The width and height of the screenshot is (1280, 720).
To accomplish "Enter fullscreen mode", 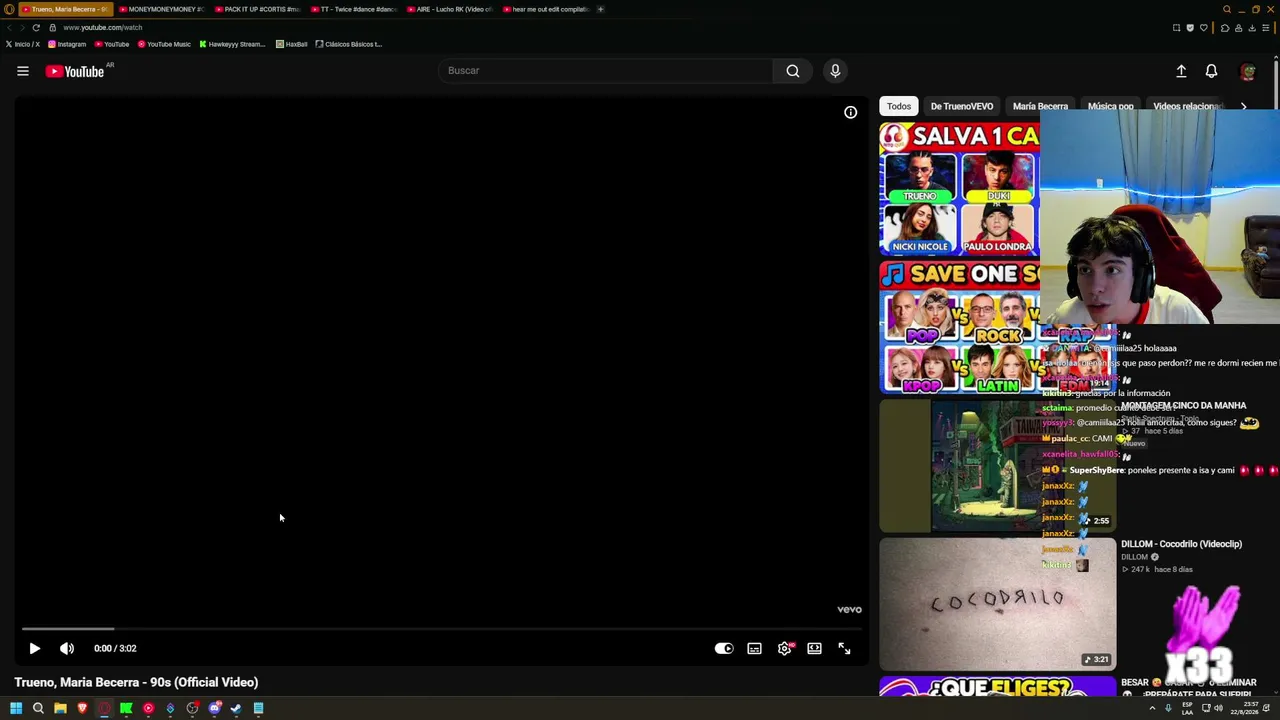I will tap(844, 648).
